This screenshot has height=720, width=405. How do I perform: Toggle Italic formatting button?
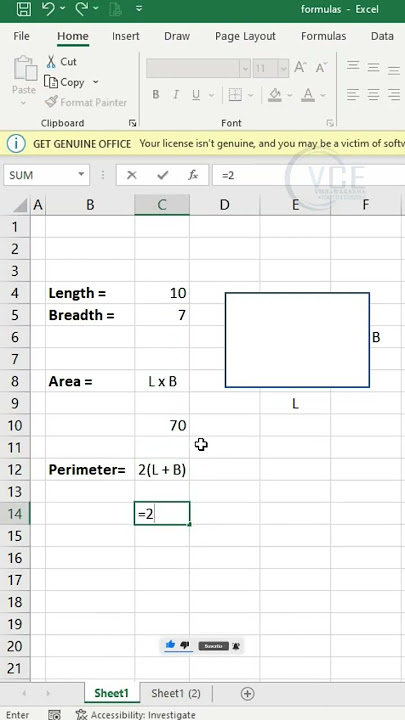[175, 95]
